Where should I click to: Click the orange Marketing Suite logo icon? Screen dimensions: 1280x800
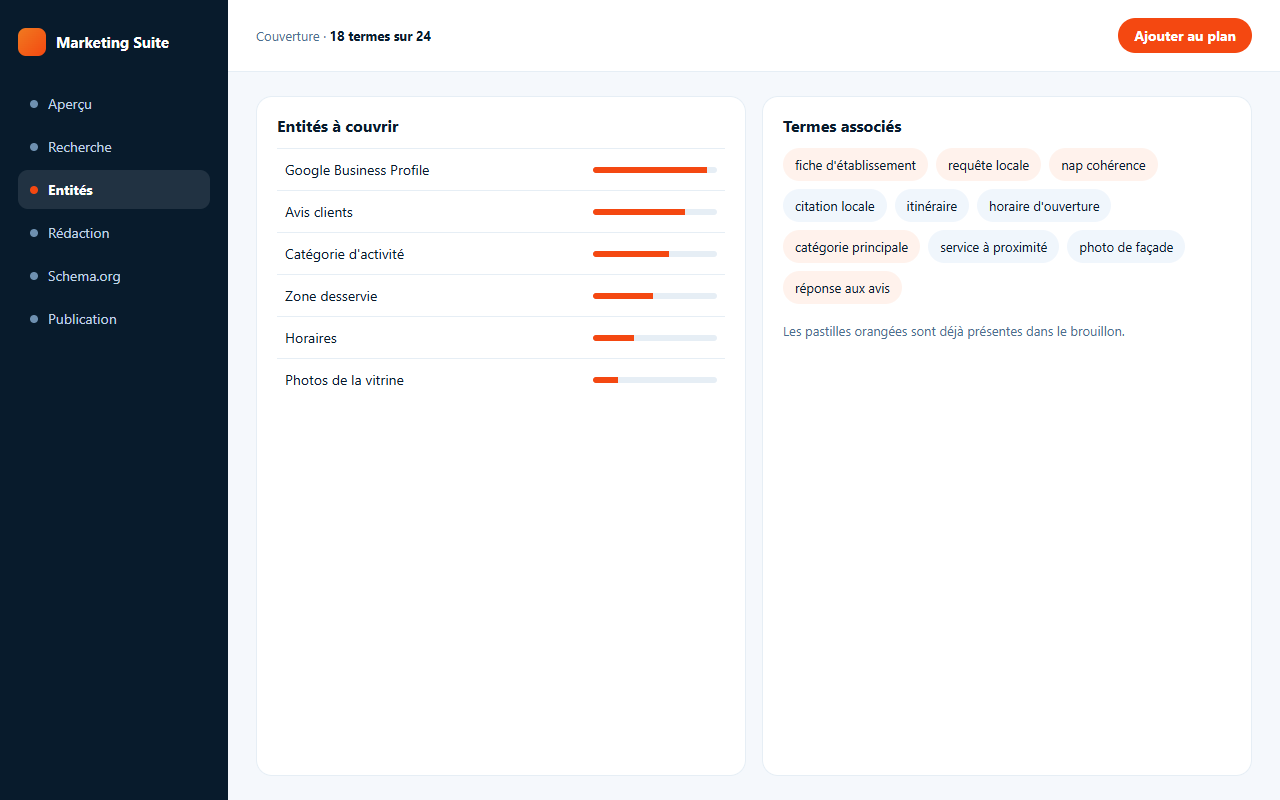tap(32, 42)
